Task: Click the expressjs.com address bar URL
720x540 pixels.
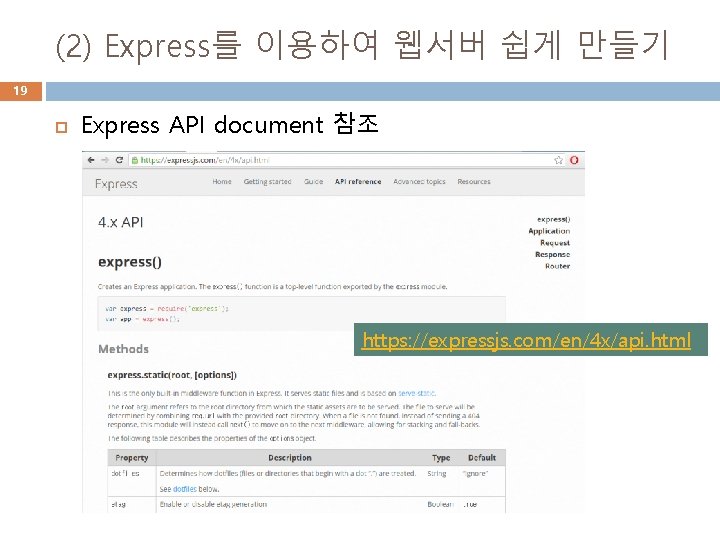Action: click(x=205, y=160)
